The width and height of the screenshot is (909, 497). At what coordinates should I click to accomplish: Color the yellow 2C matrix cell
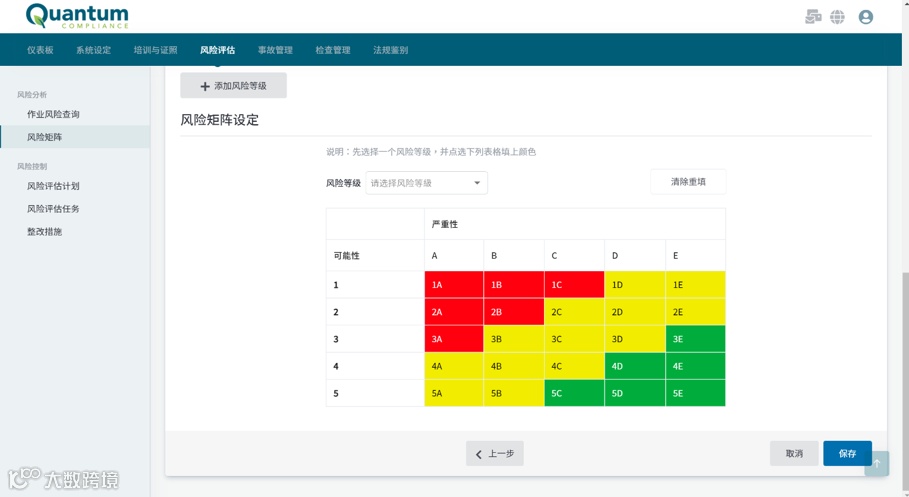tap(574, 312)
